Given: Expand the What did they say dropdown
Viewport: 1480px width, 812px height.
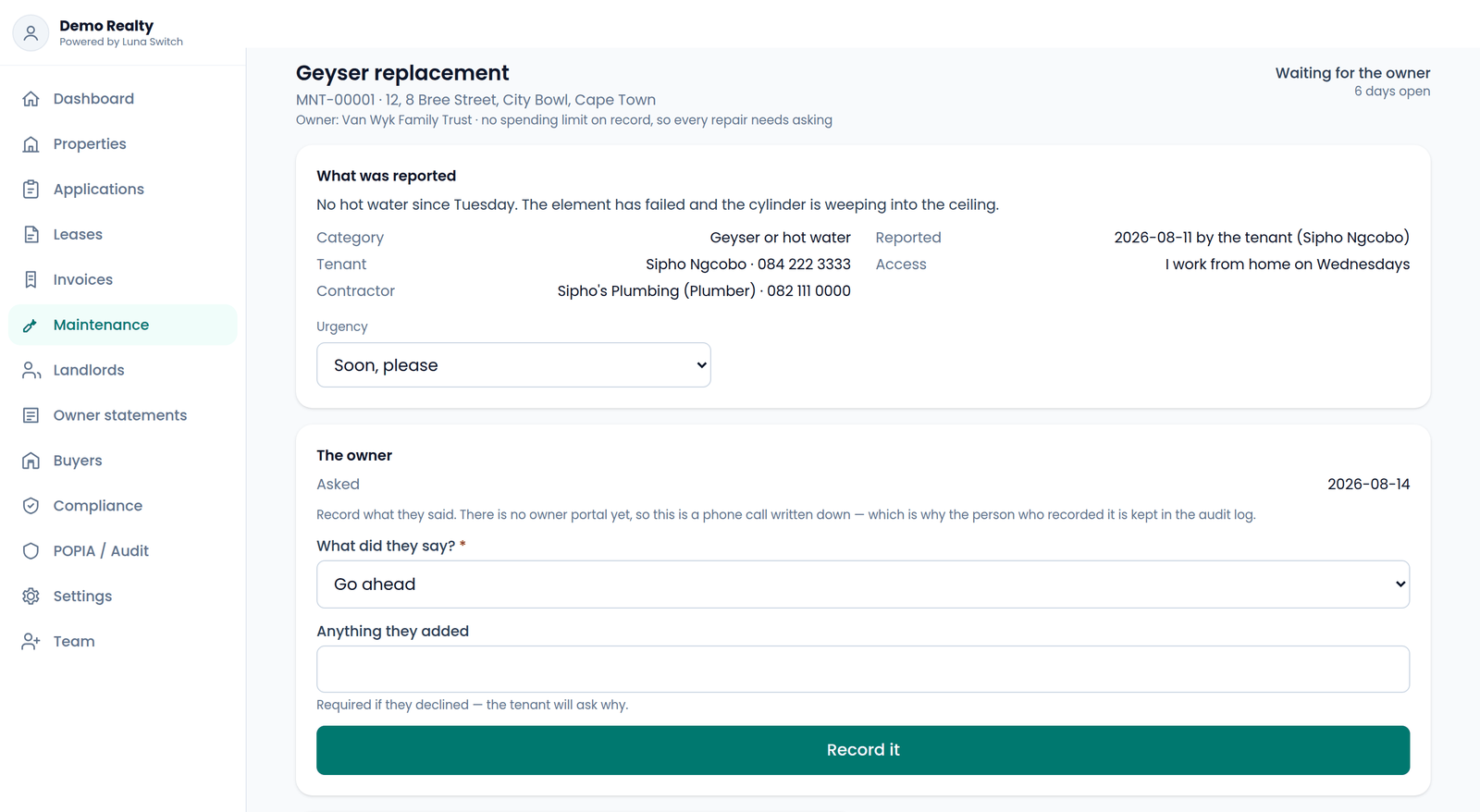Looking at the screenshot, I should point(863,584).
